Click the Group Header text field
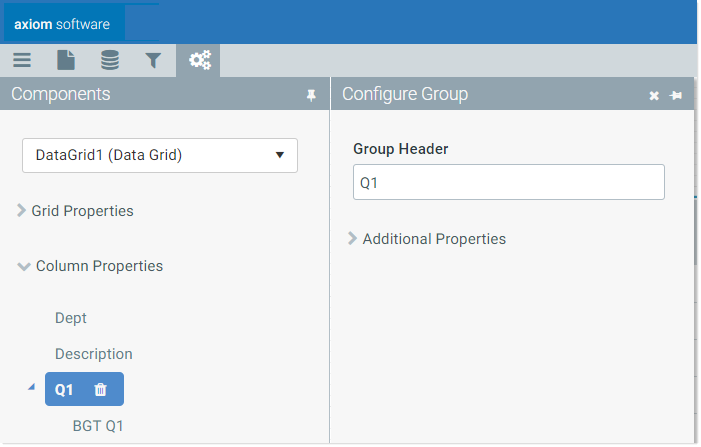Screen dimensions: 701x447 [x=509, y=182]
